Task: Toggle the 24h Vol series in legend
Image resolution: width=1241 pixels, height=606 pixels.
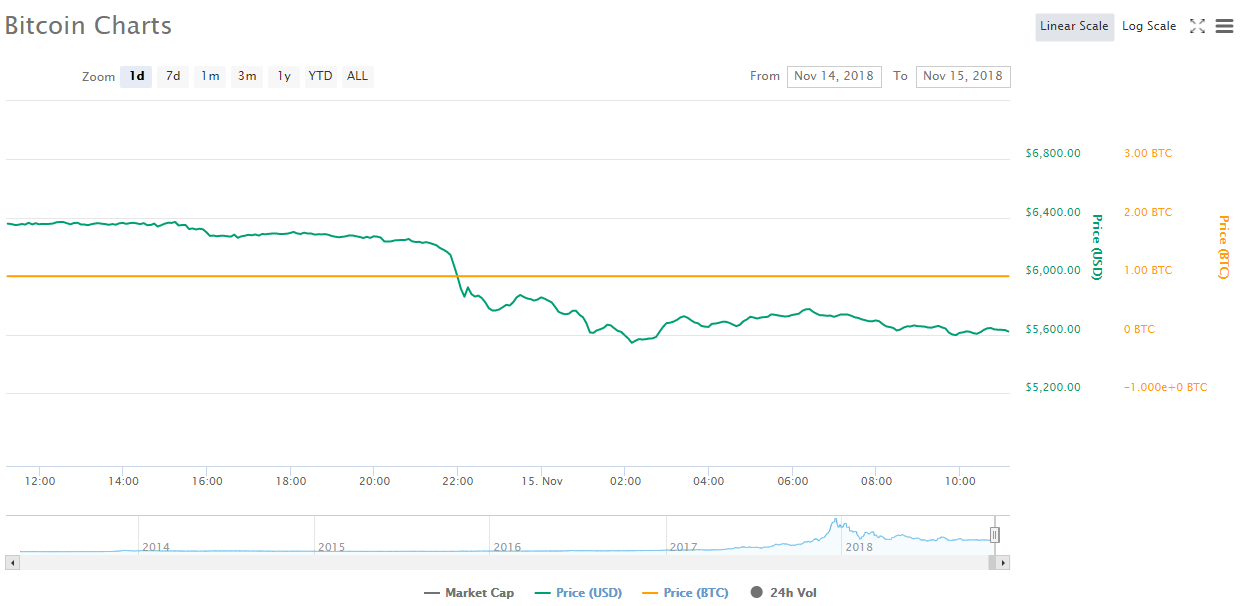Action: (x=784, y=593)
